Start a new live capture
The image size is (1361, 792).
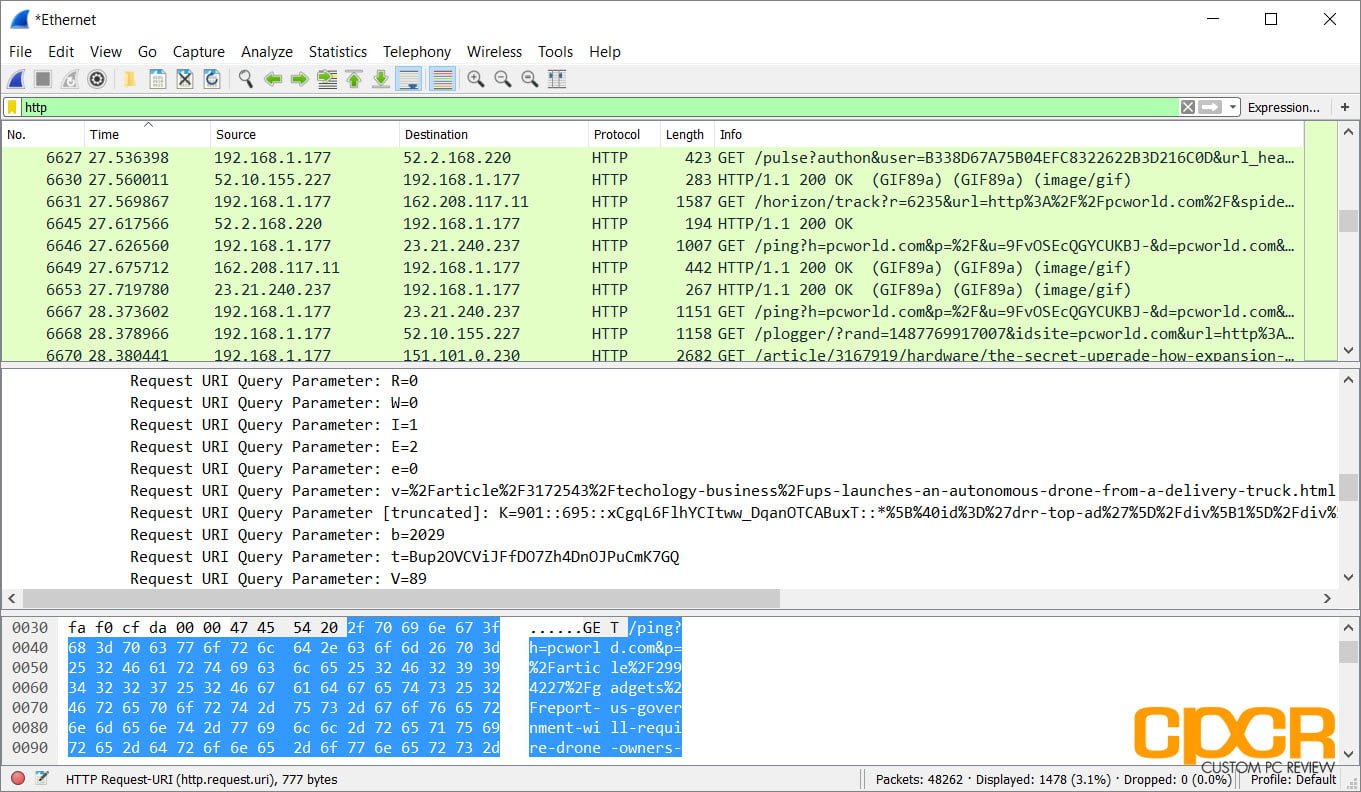click(x=16, y=78)
